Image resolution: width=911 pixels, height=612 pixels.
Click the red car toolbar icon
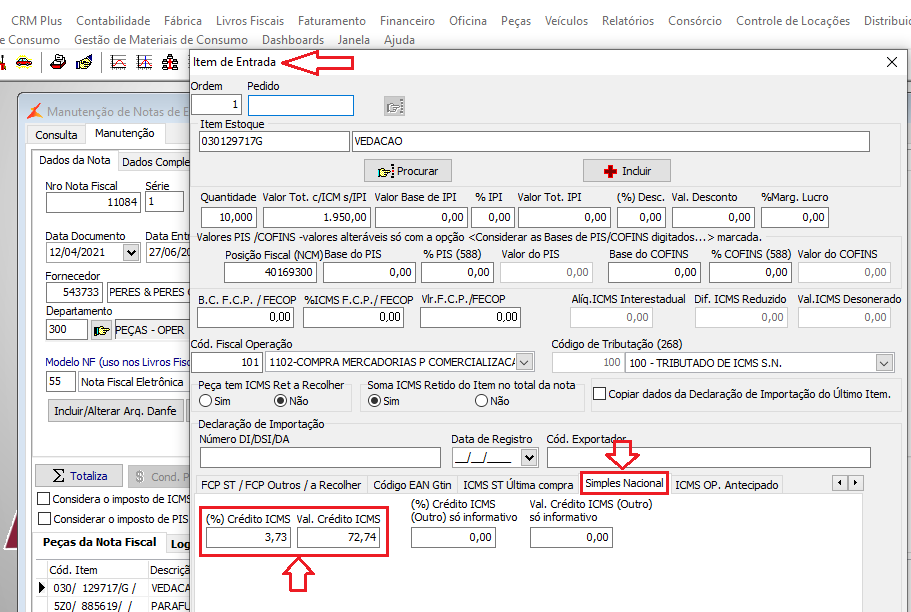23,62
